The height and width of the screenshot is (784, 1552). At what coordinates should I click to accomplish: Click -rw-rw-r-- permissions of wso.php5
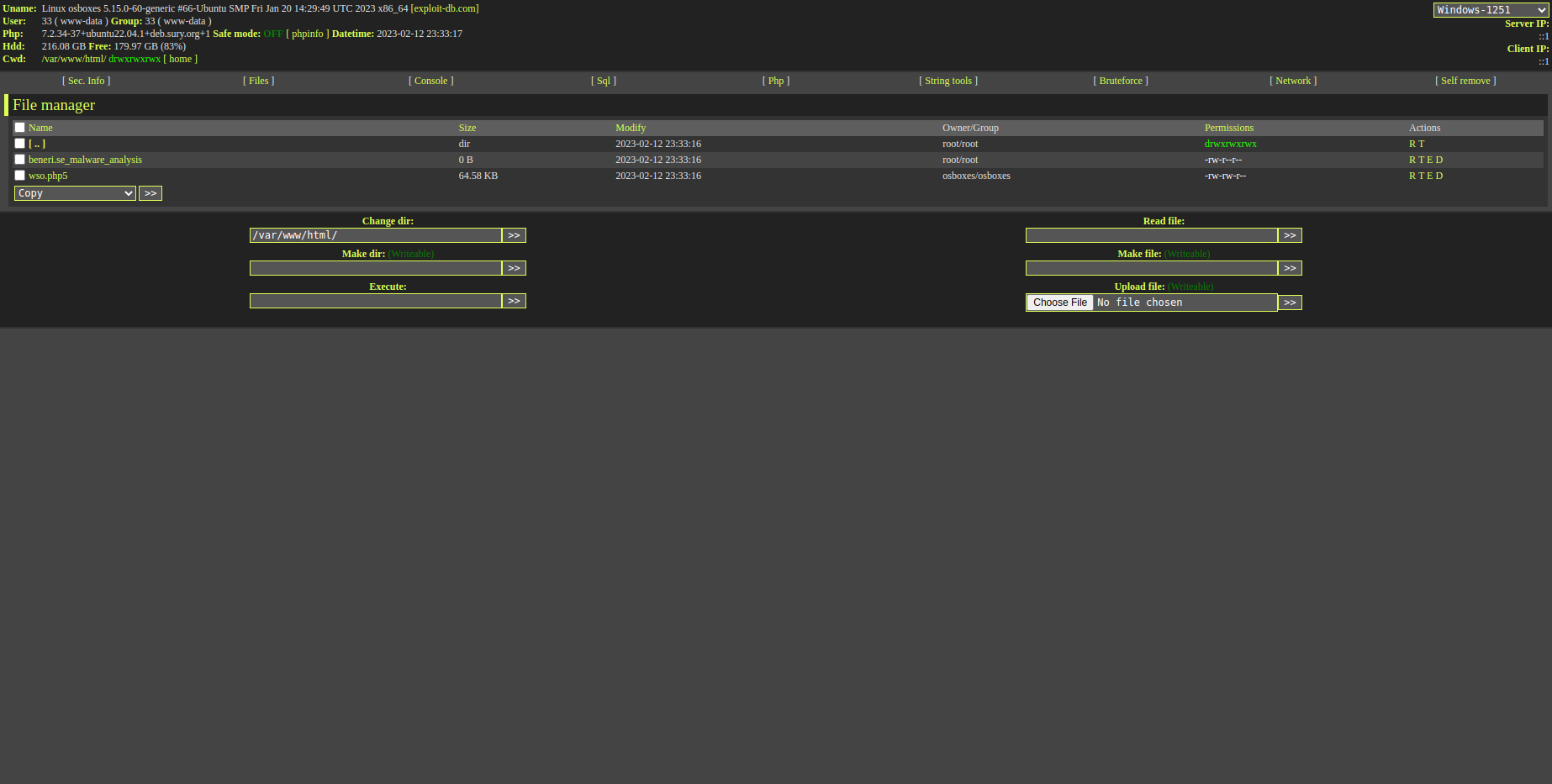(1225, 176)
